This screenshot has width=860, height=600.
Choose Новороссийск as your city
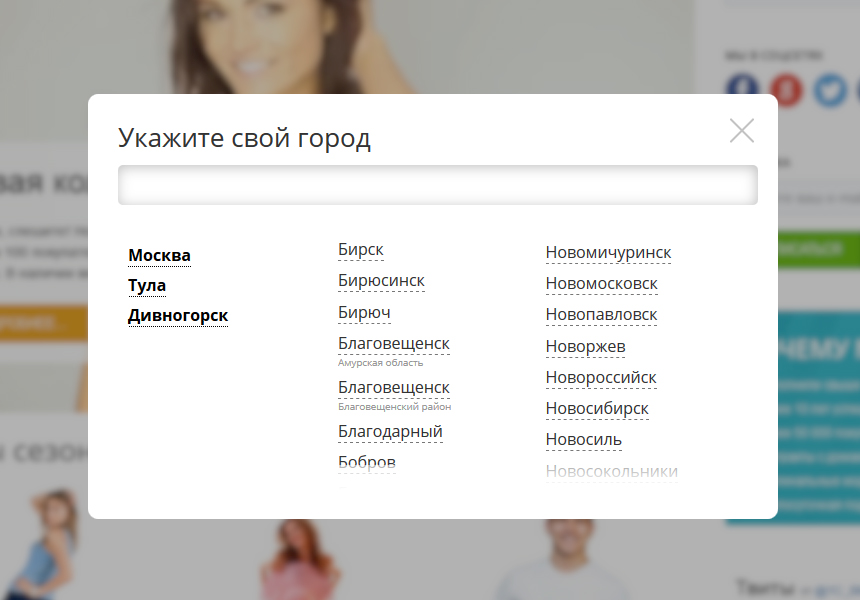pyautogui.click(x=600, y=378)
